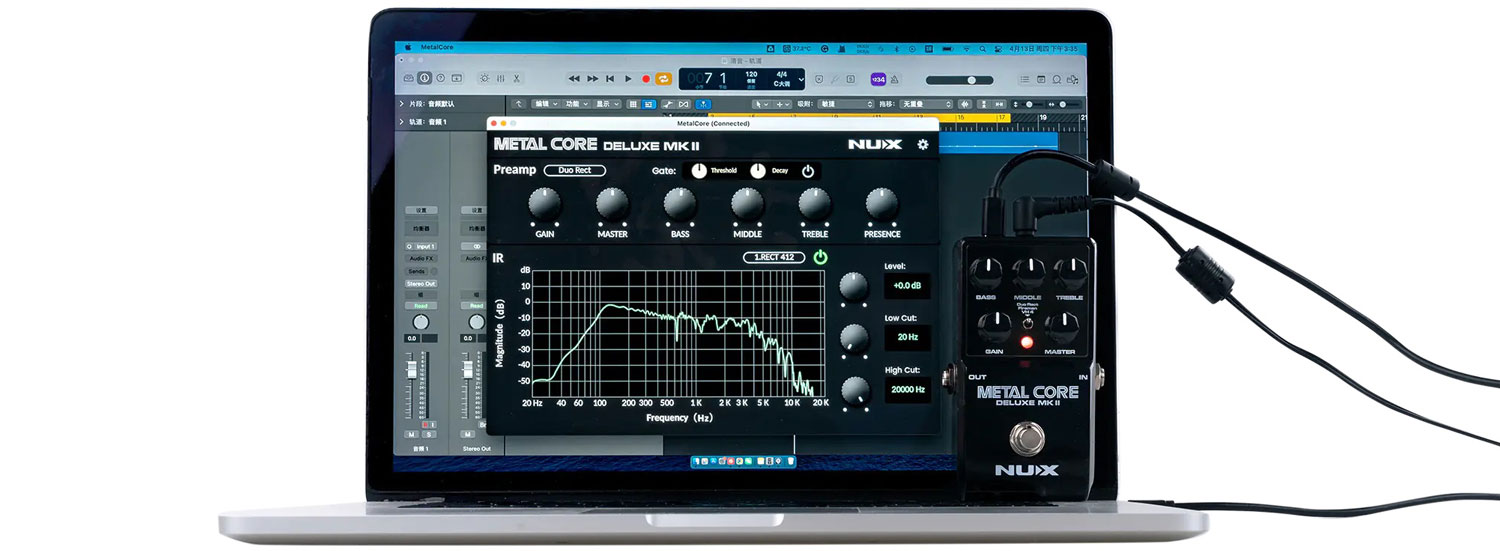The height and width of the screenshot is (551, 1500).
Task: Click the High Cut 20000 Hz value field
Action: coord(907,389)
